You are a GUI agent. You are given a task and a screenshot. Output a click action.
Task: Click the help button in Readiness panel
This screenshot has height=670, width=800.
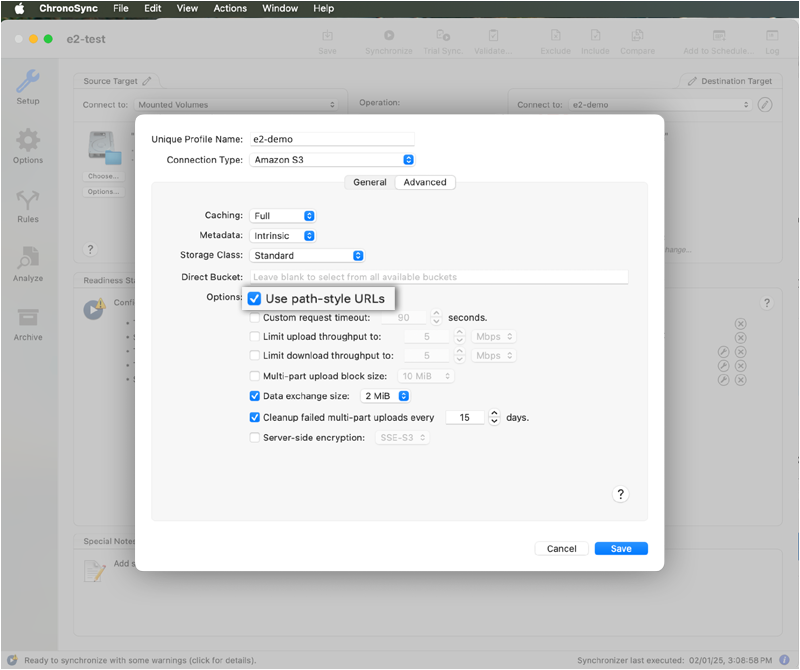(x=766, y=303)
